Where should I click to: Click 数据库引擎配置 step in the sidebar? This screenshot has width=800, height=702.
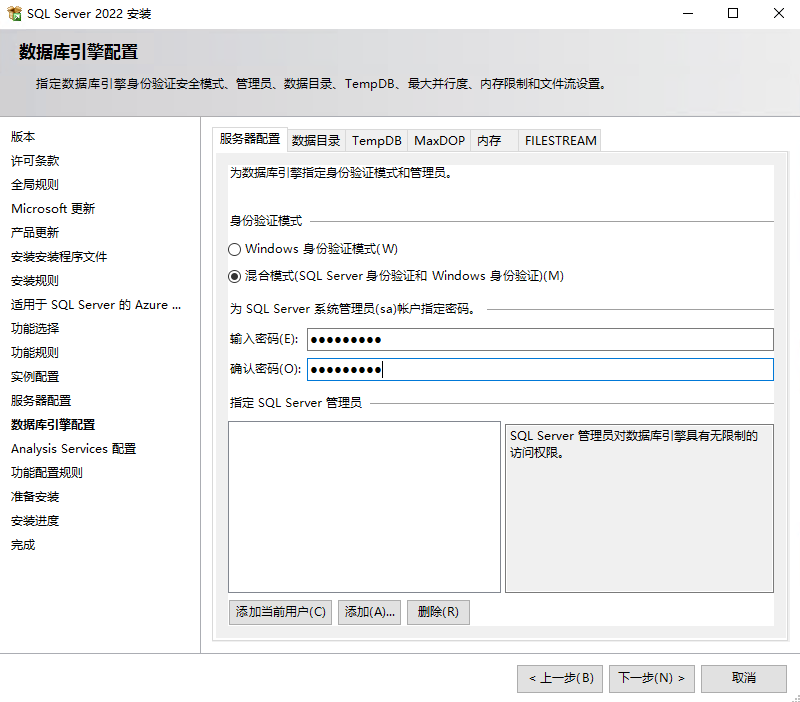(53, 424)
